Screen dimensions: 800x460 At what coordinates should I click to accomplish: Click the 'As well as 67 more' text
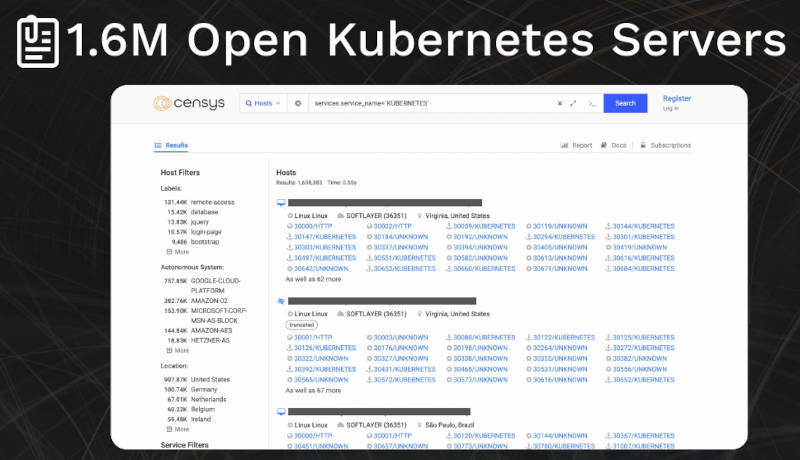point(313,391)
